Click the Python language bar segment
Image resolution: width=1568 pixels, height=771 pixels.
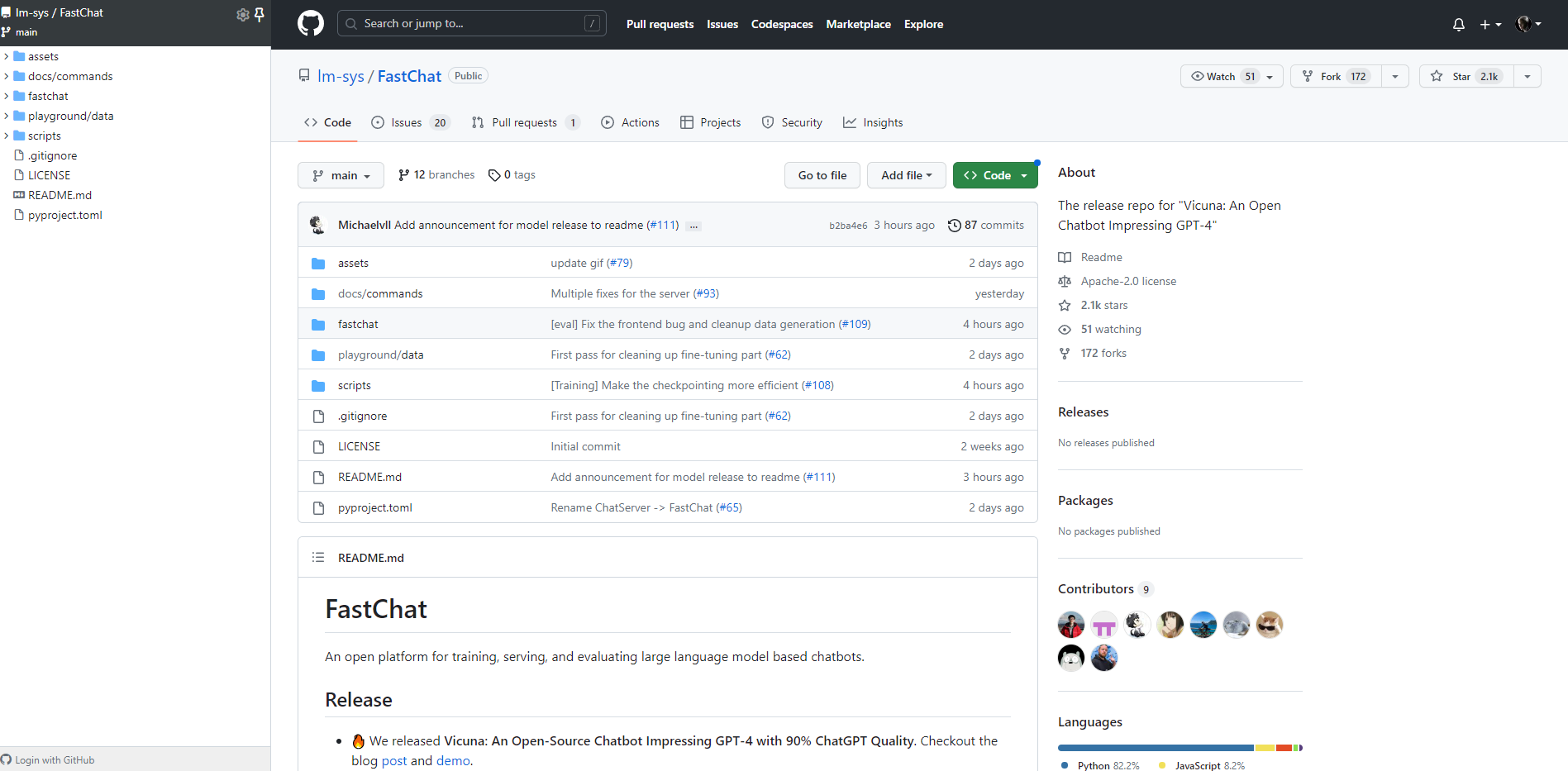click(1156, 748)
